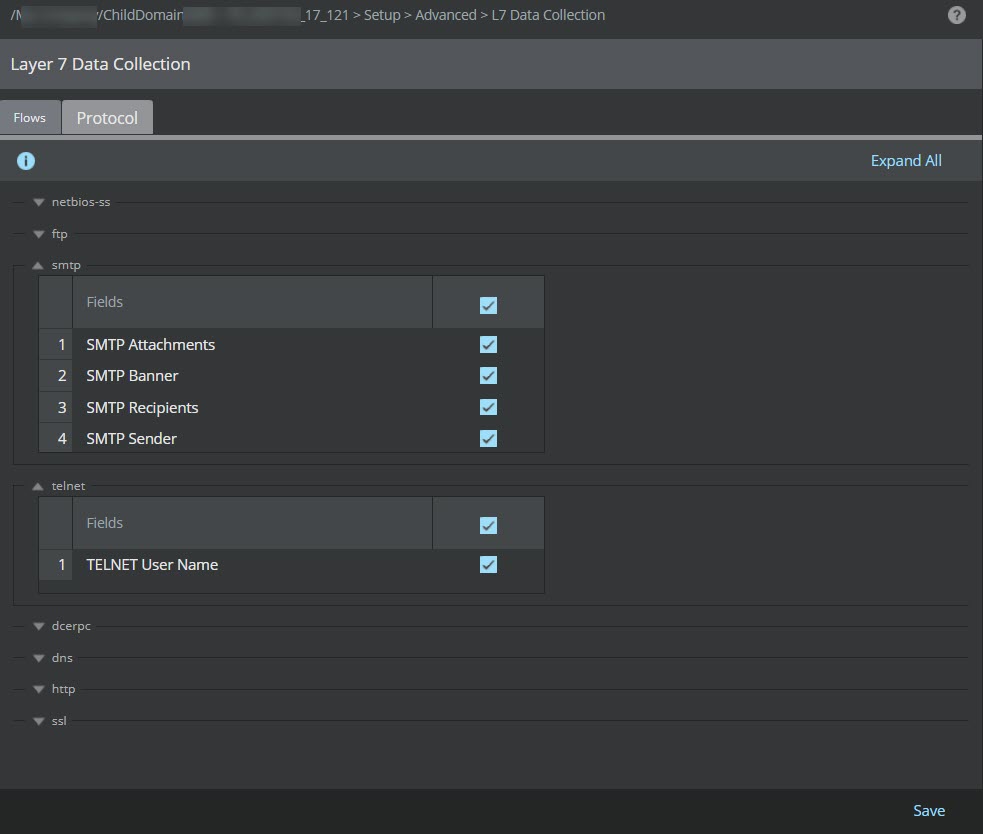Expand the dcerpc section arrow

38,626
